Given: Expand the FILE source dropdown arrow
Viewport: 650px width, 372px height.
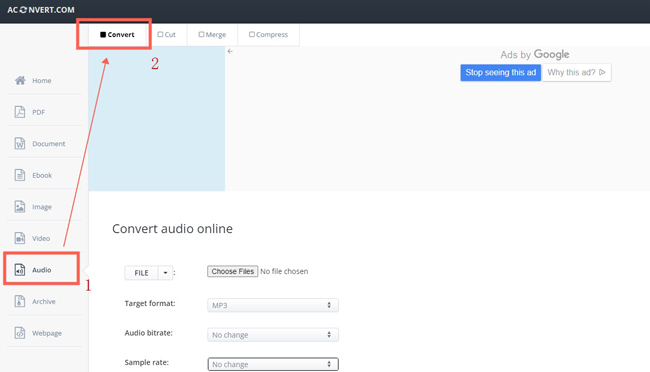Looking at the screenshot, I should pos(165,273).
